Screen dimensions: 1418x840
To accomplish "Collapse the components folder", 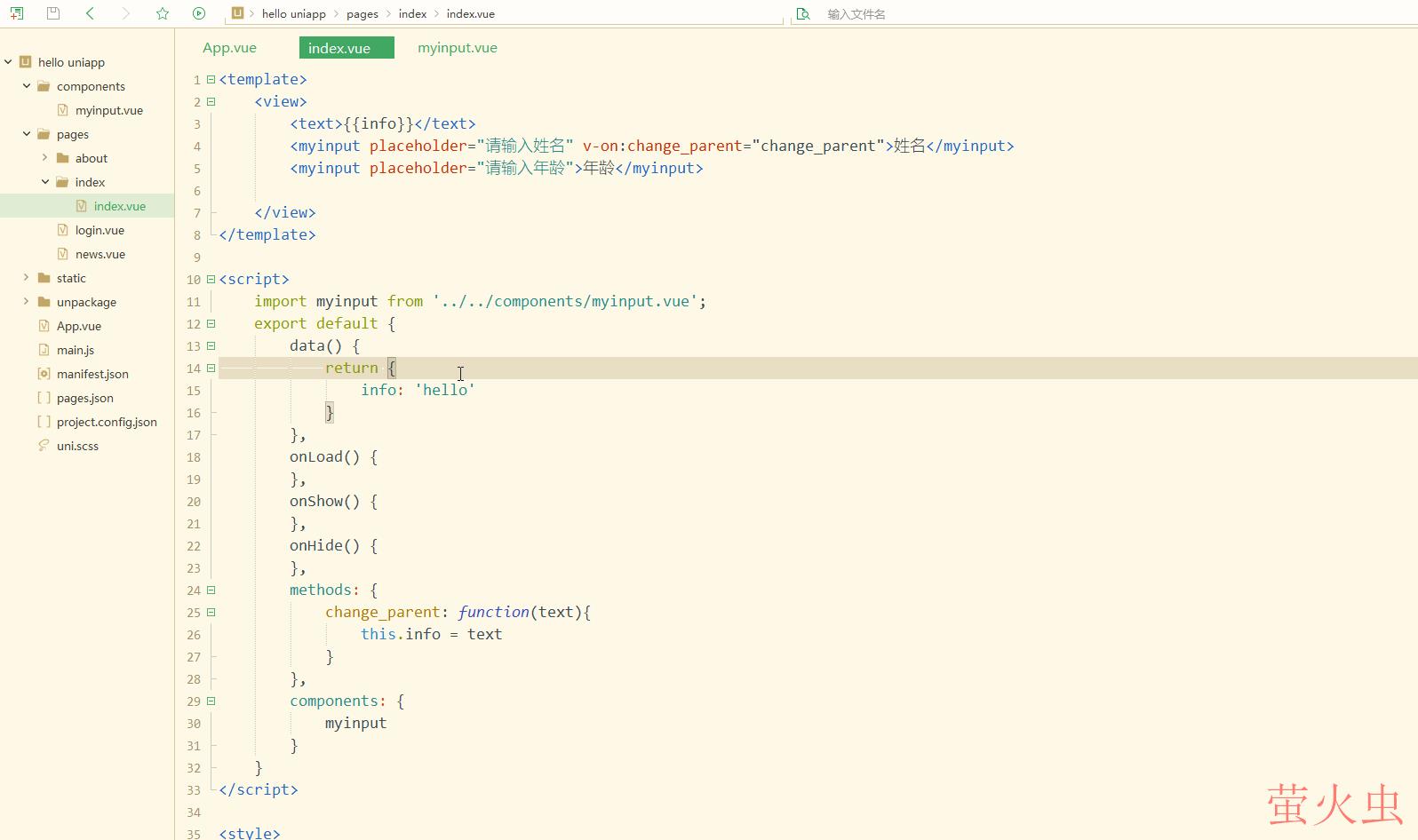I will pos(27,86).
